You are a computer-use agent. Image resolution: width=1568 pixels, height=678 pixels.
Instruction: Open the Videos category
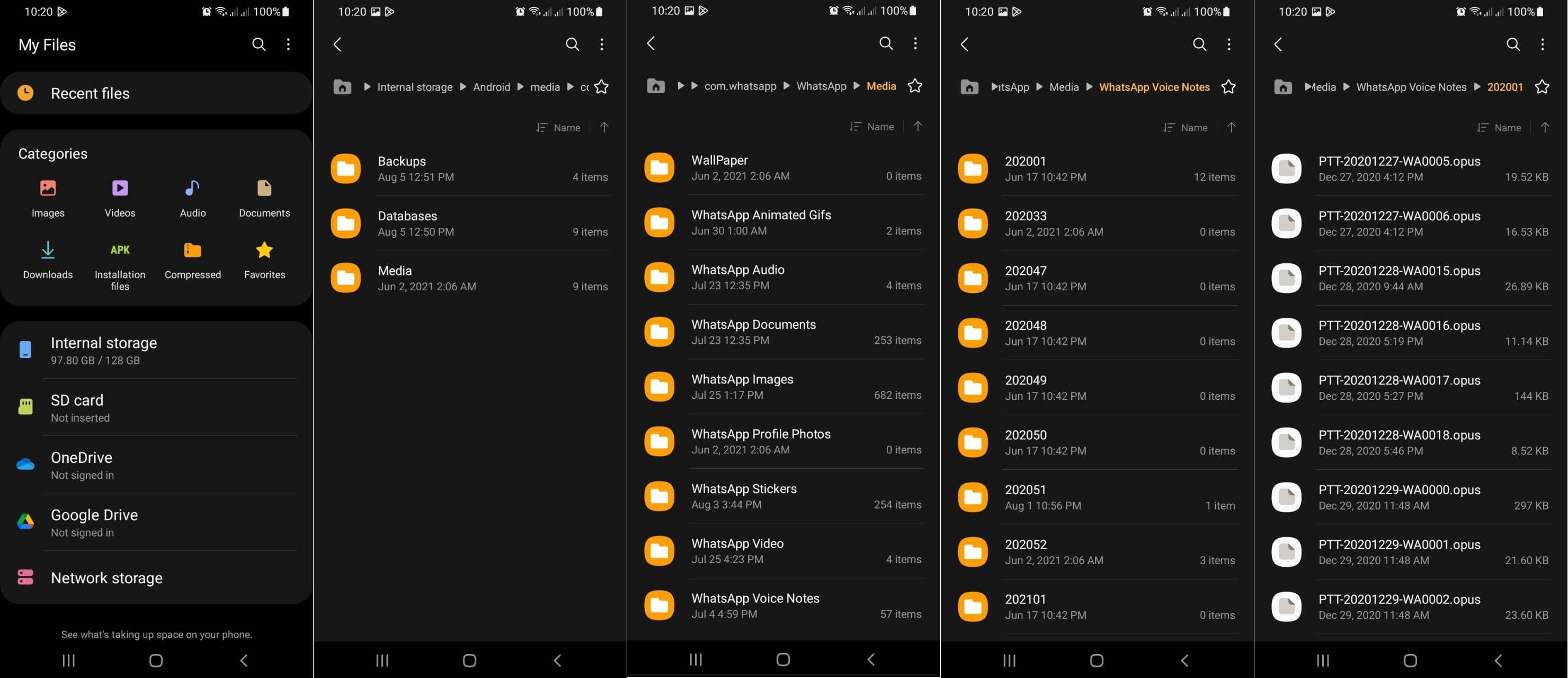(120, 199)
